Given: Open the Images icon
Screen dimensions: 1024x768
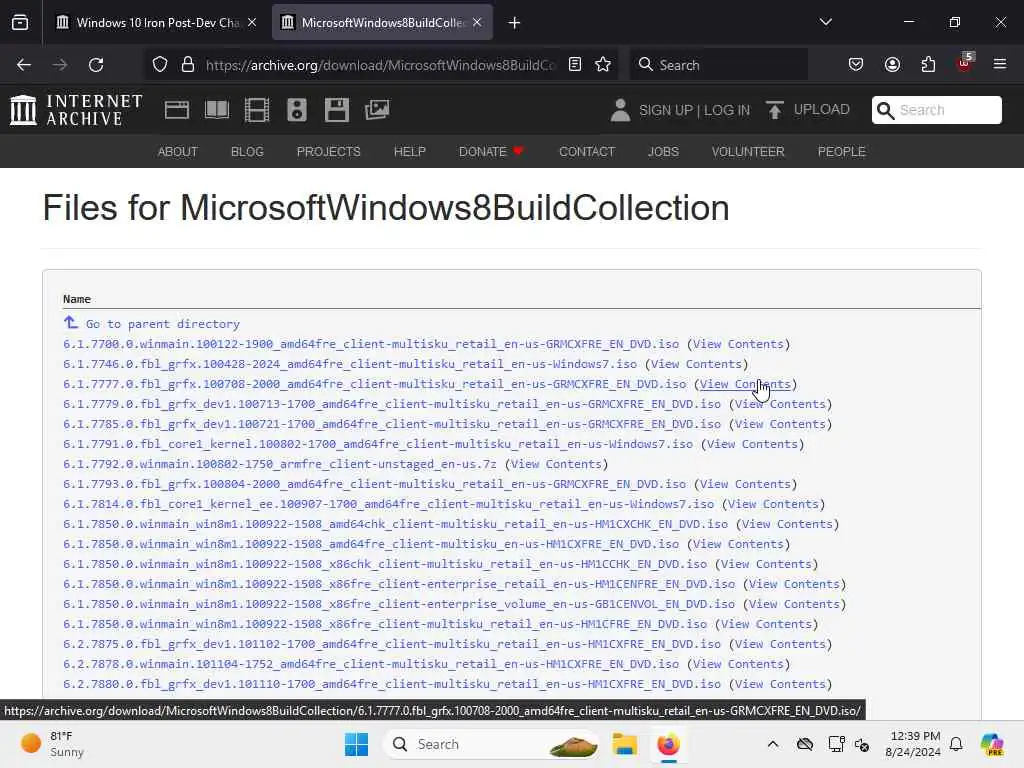Looking at the screenshot, I should pyautogui.click(x=377, y=110).
